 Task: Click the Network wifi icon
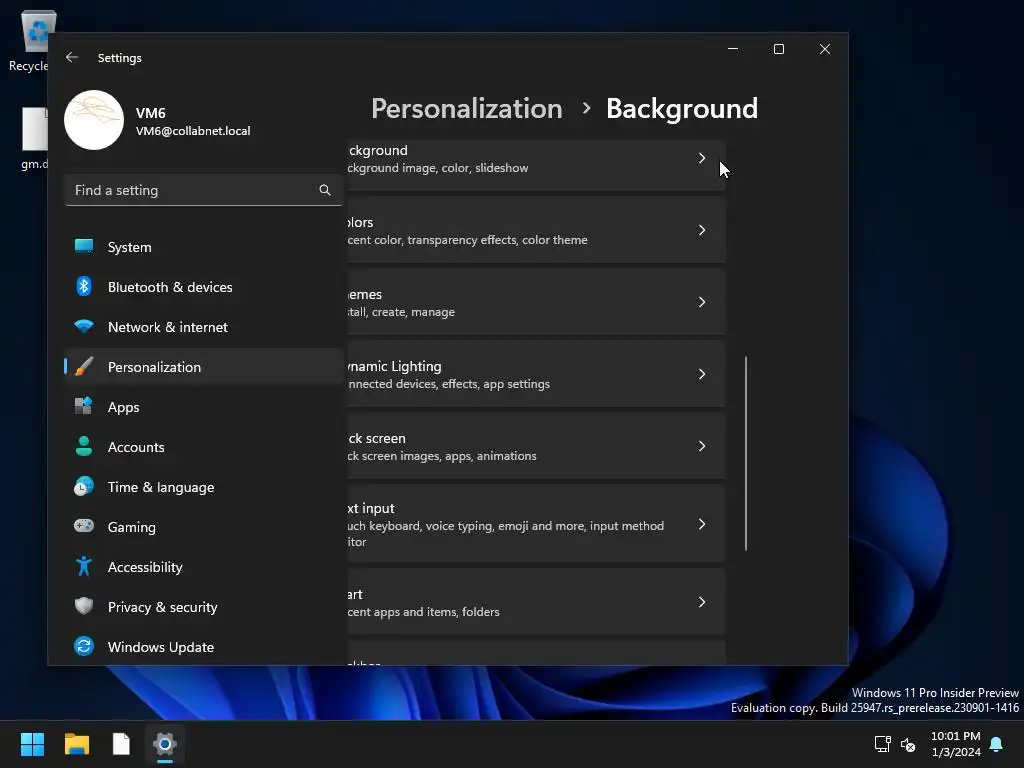pos(84,326)
